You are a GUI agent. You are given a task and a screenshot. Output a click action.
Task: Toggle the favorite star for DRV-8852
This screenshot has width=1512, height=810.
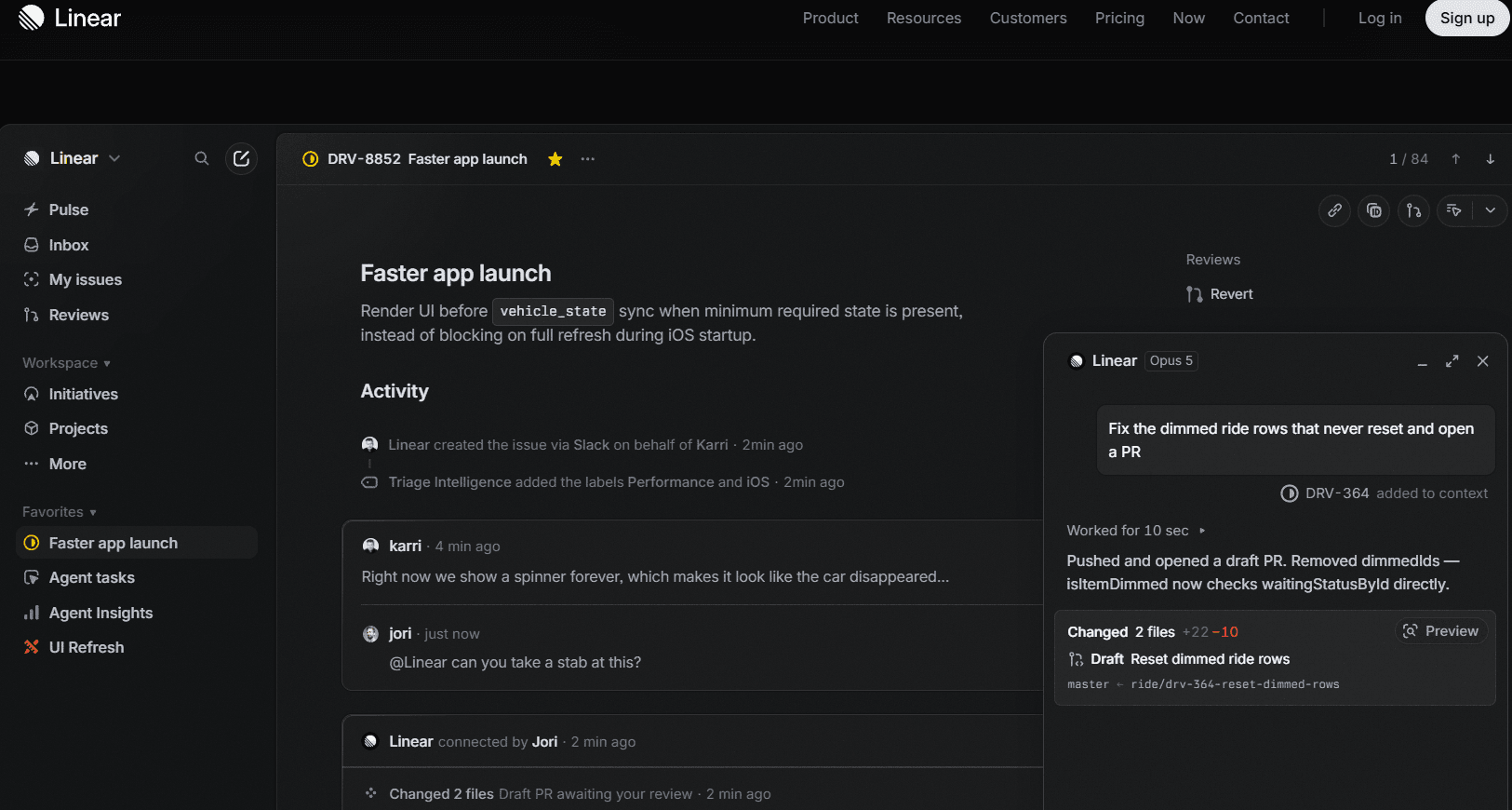click(x=555, y=159)
